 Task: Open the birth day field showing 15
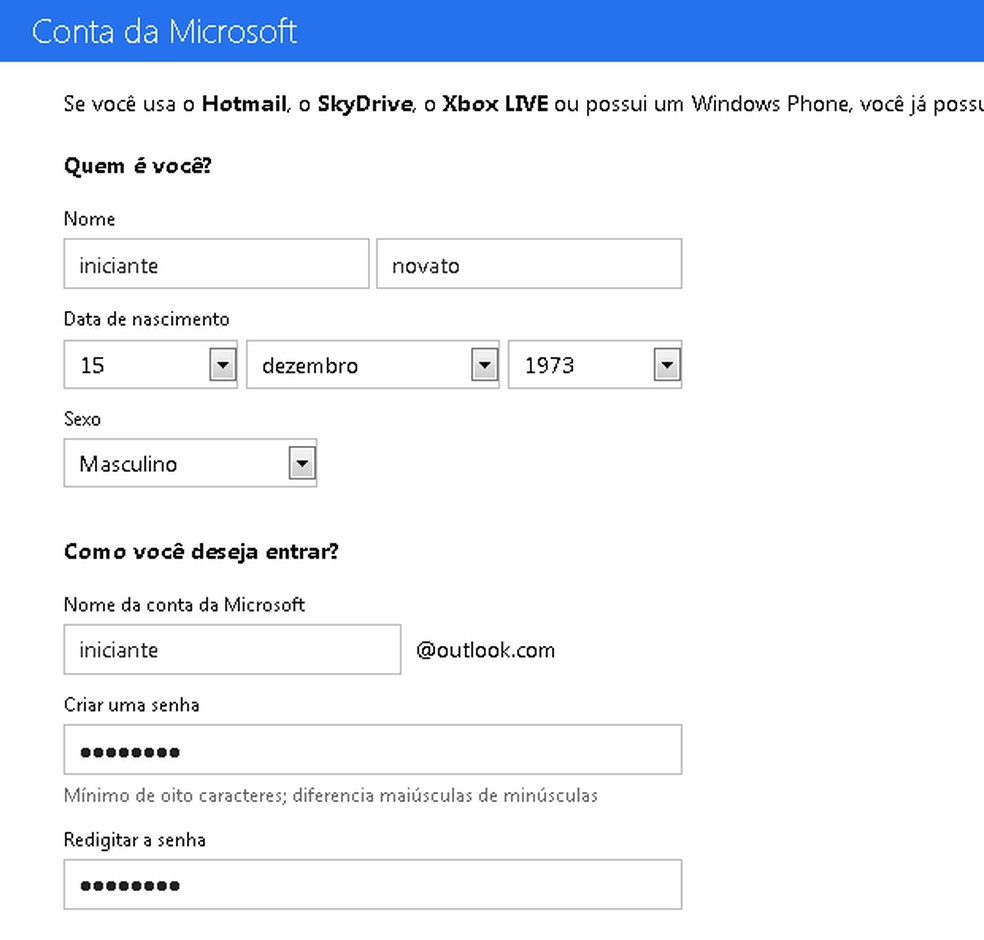pyautogui.click(x=136, y=366)
